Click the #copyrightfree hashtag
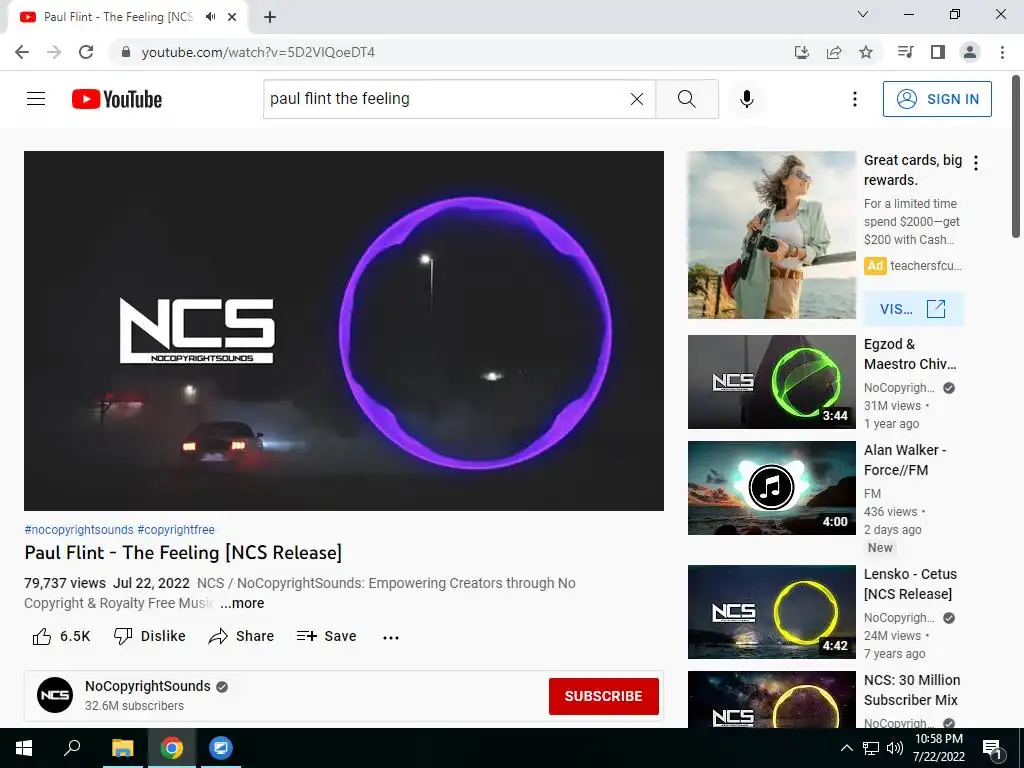Screen dimensions: 1024x768 click(176, 530)
